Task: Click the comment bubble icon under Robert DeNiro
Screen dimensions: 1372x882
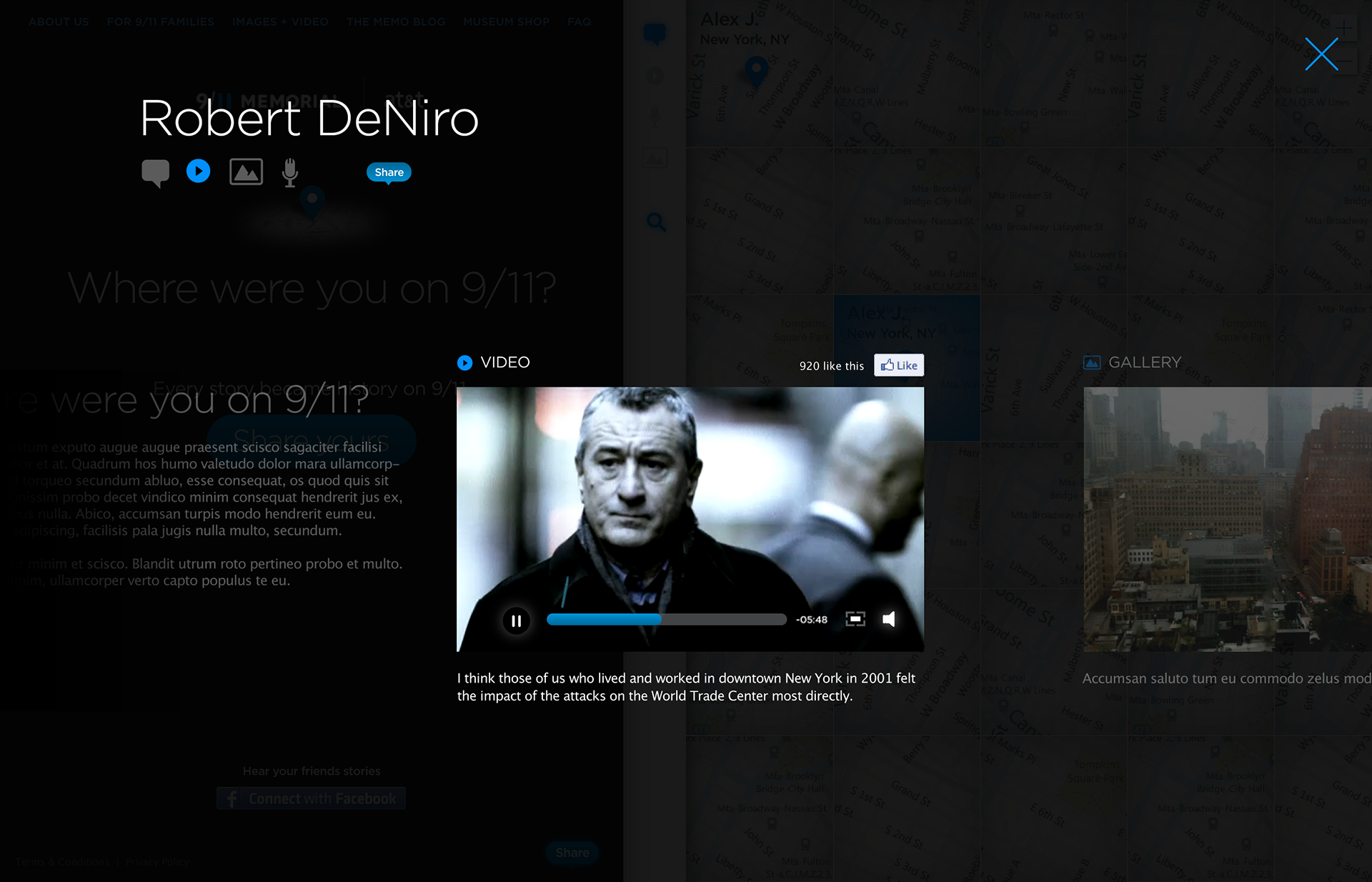Action: (155, 172)
